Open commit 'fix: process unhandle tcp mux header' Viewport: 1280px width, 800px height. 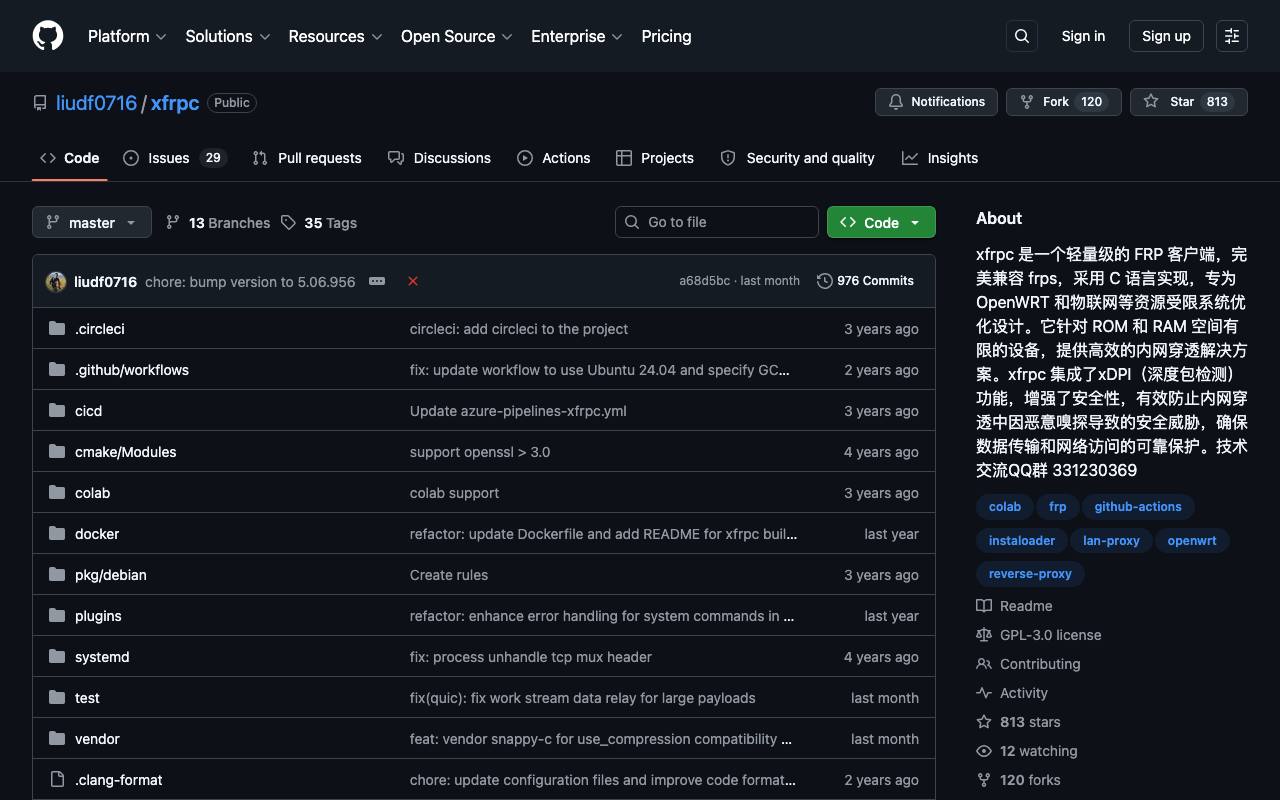531,657
